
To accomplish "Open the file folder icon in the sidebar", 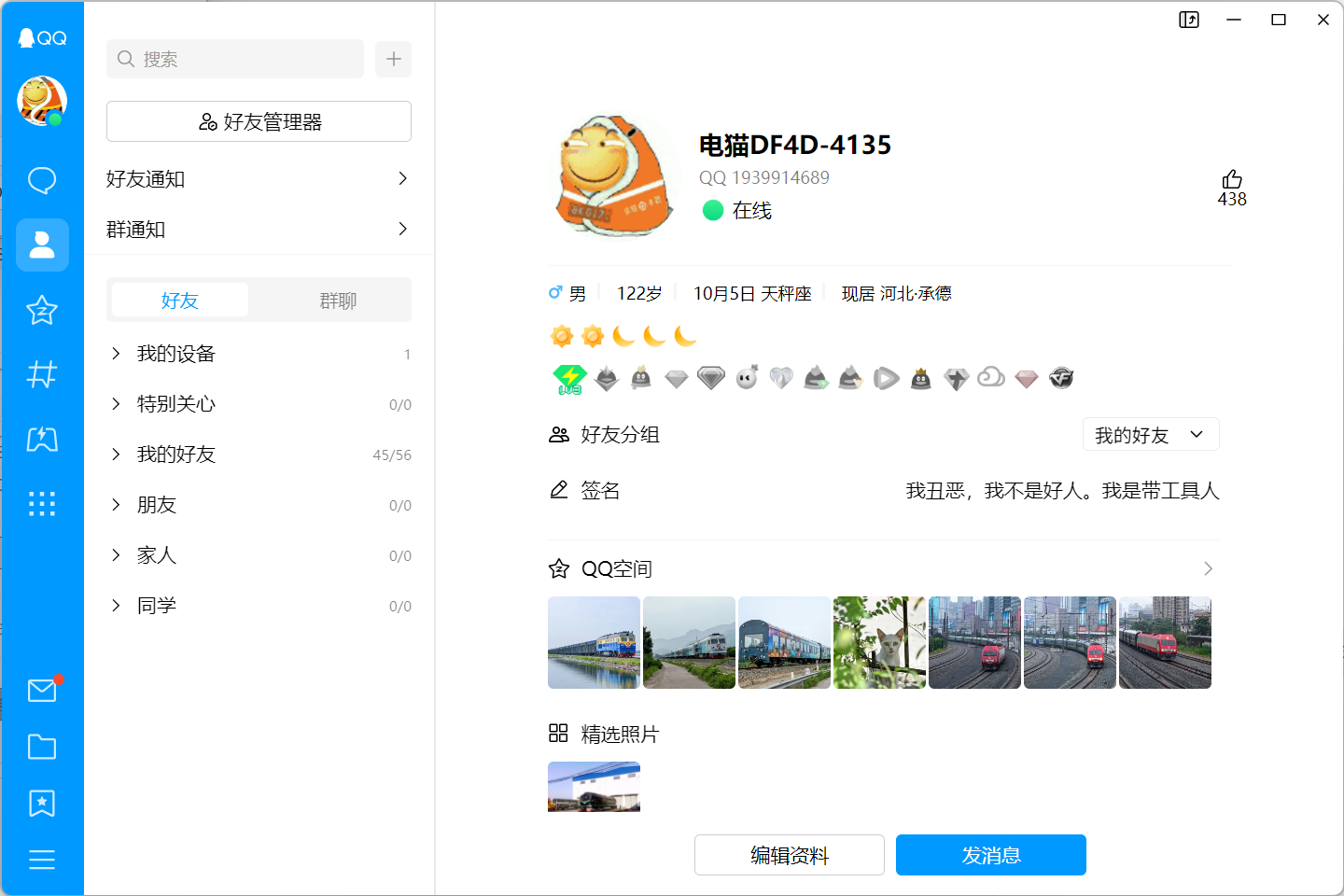I will (42, 747).
